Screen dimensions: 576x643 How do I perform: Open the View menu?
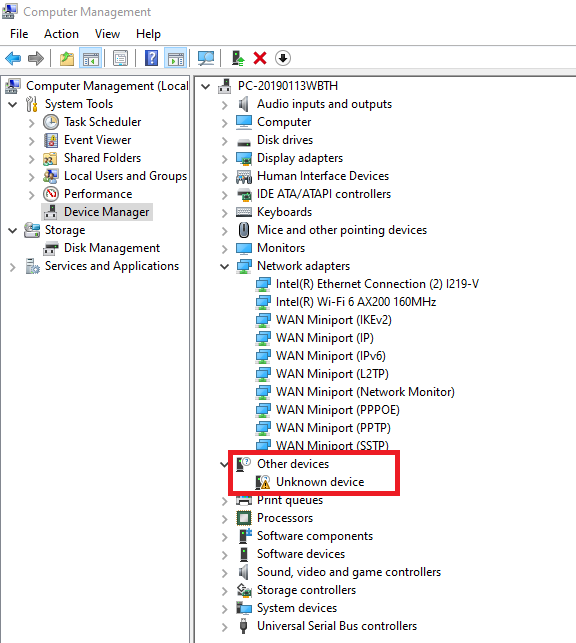pos(107,34)
